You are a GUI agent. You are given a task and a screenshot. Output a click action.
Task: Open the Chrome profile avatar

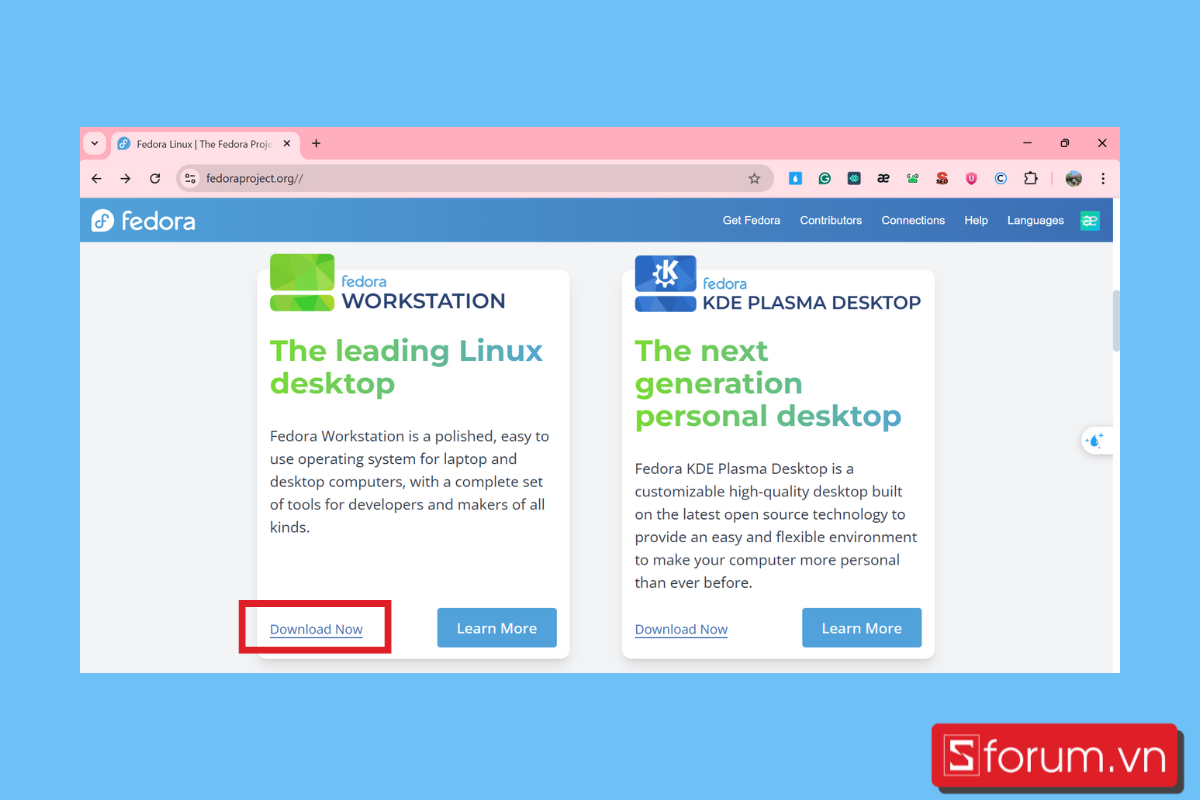click(1074, 179)
